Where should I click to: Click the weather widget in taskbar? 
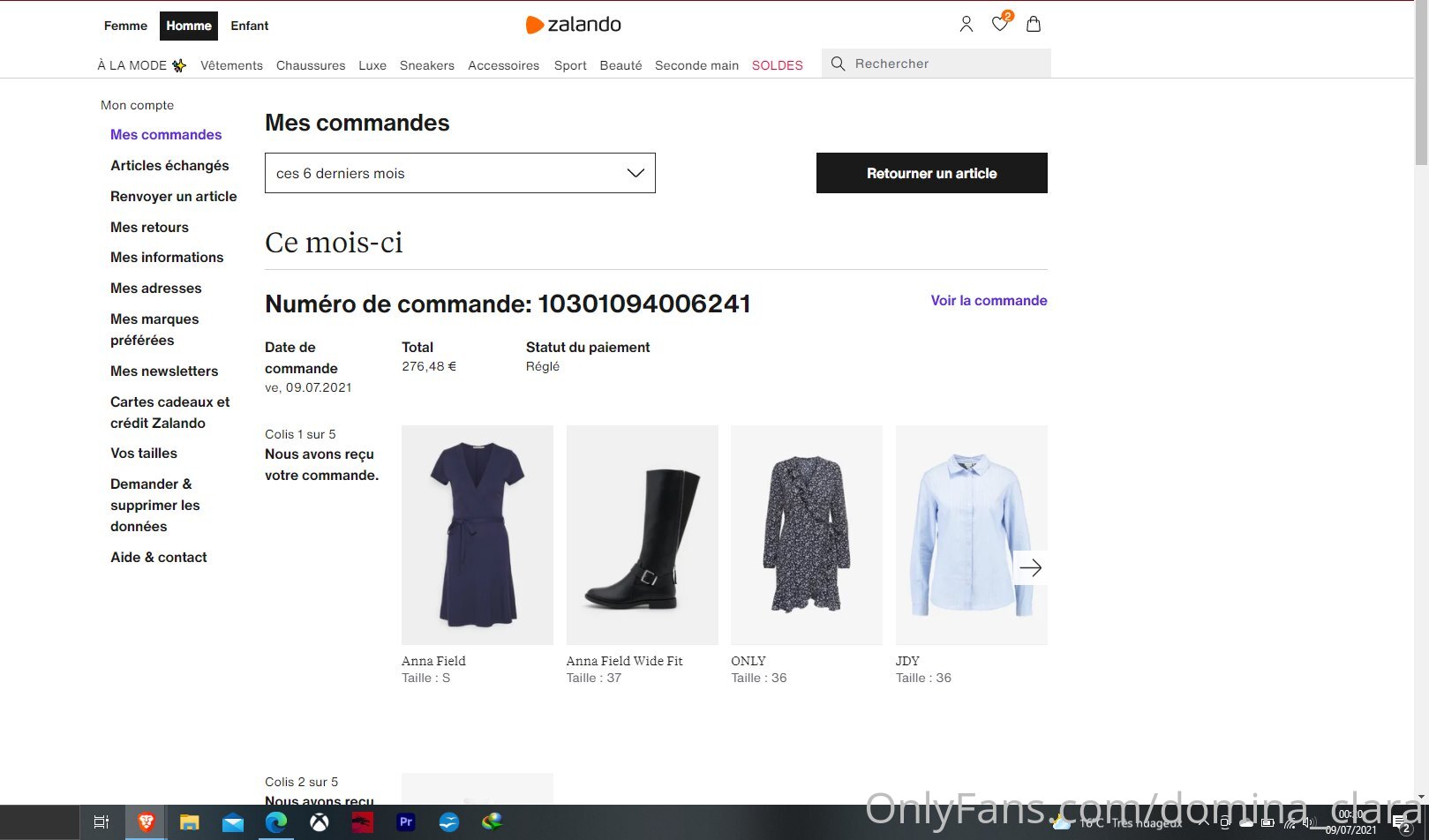[x=1117, y=823]
